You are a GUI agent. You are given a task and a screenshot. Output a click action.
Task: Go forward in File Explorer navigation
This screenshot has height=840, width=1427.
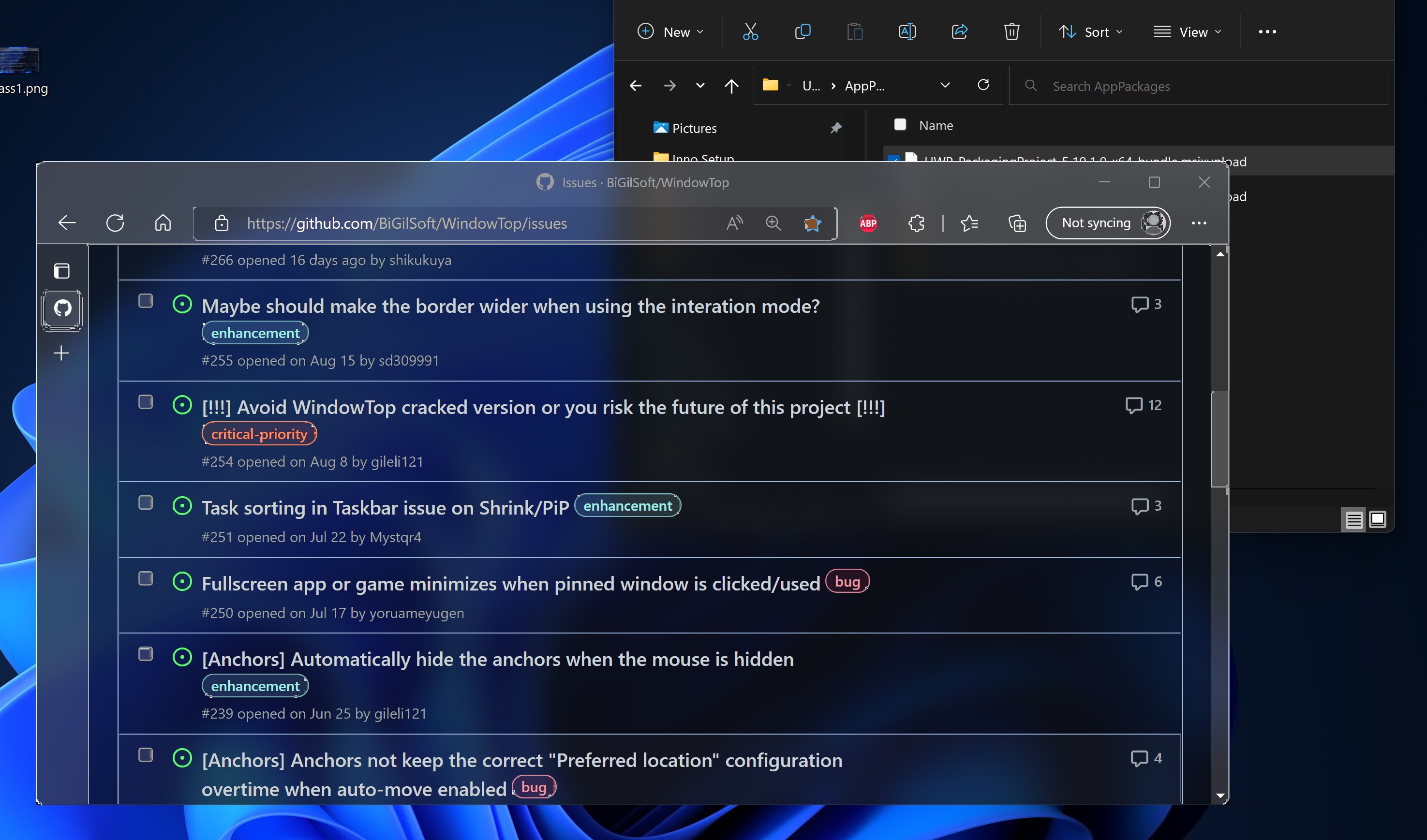click(x=669, y=86)
